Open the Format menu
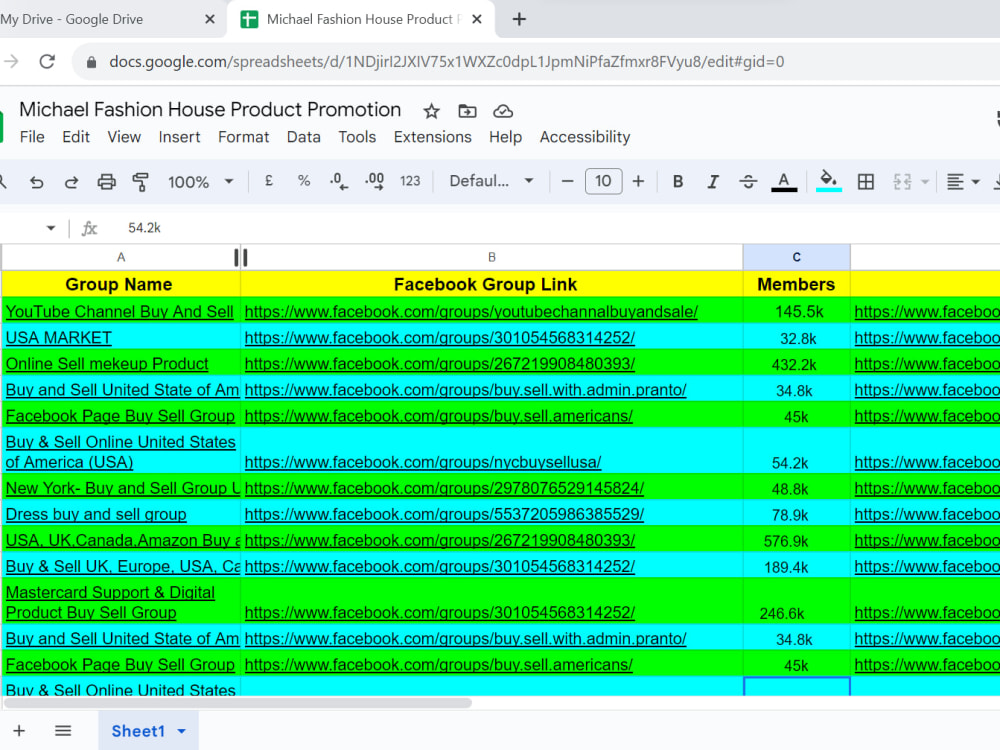Screen dimensions: 1000x750 pyautogui.click(x=244, y=137)
